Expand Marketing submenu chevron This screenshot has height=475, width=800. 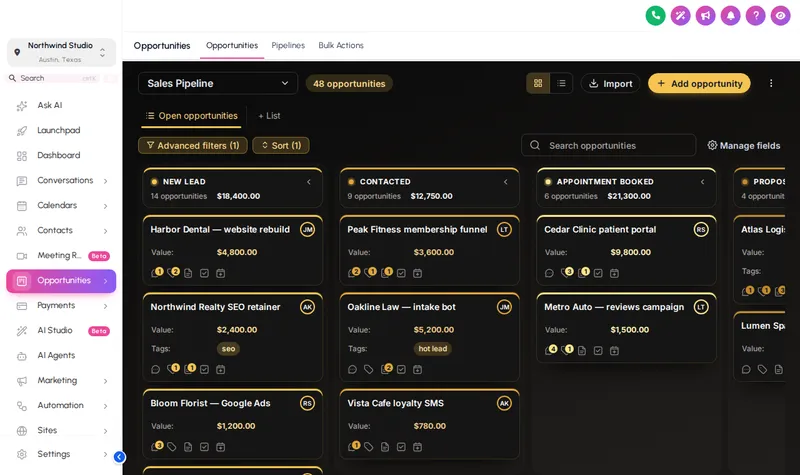pyautogui.click(x=106, y=381)
